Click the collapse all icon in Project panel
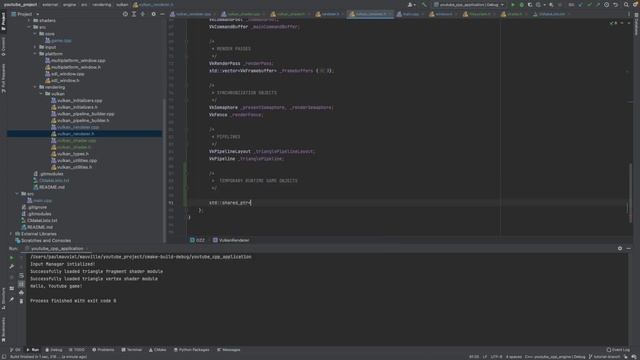 click(x=143, y=14)
